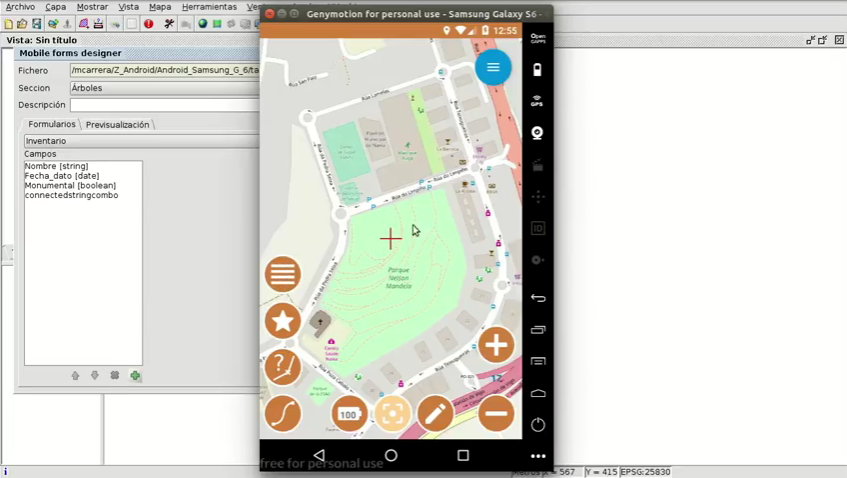Toggle the center on GPS button
The image size is (847, 478).
pyautogui.click(x=392, y=413)
